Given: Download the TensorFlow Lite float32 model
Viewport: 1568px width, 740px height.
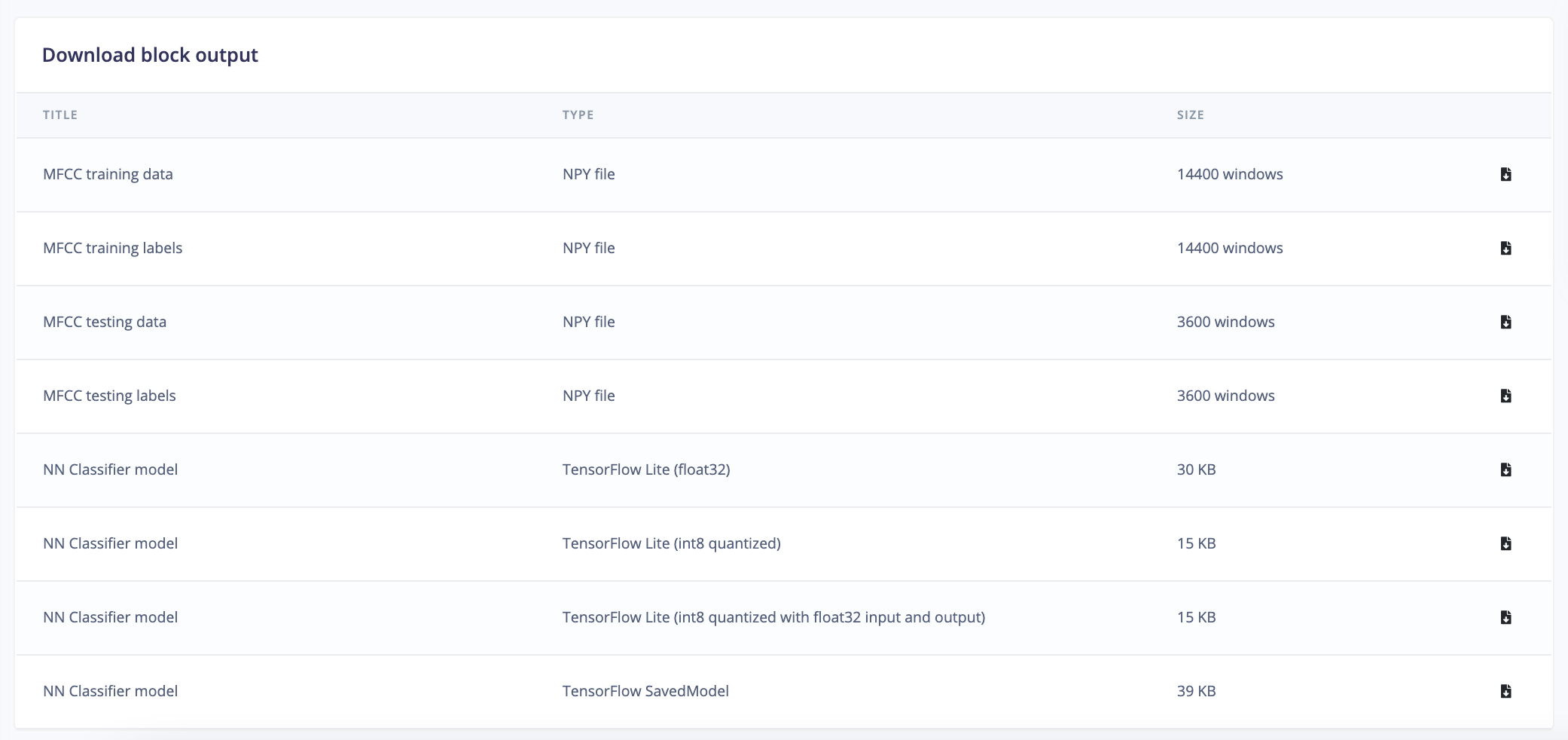Looking at the screenshot, I should (x=1505, y=469).
